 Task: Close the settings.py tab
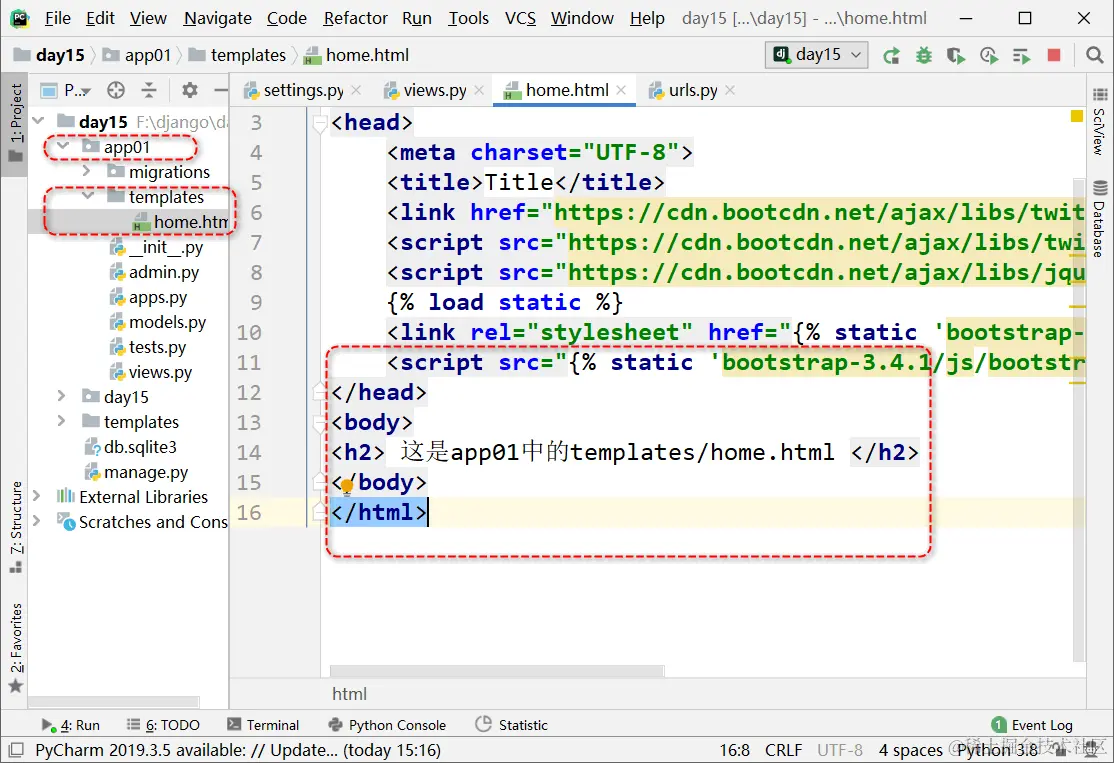point(356,90)
